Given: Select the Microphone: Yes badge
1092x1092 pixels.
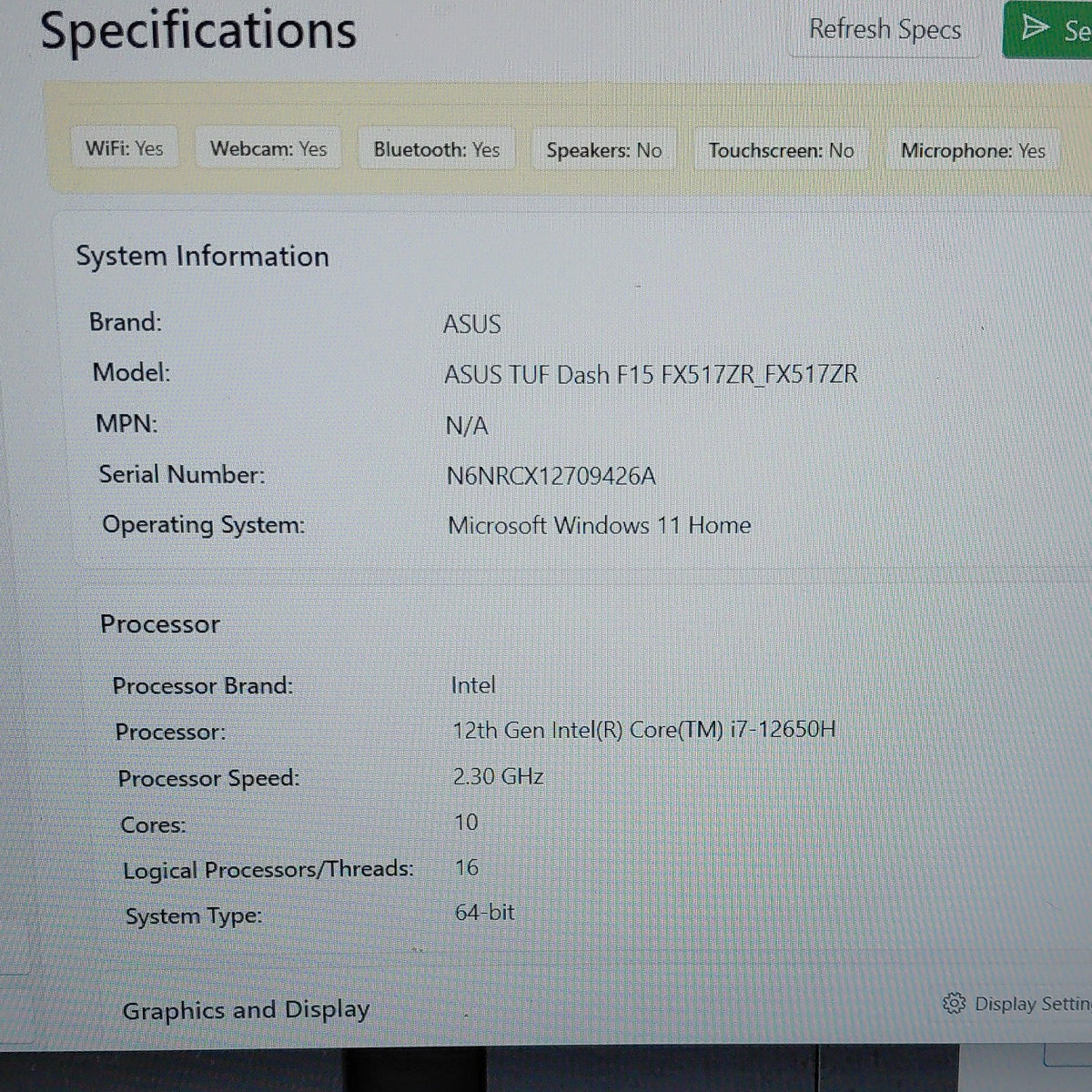Looking at the screenshot, I should pyautogui.click(x=973, y=150).
